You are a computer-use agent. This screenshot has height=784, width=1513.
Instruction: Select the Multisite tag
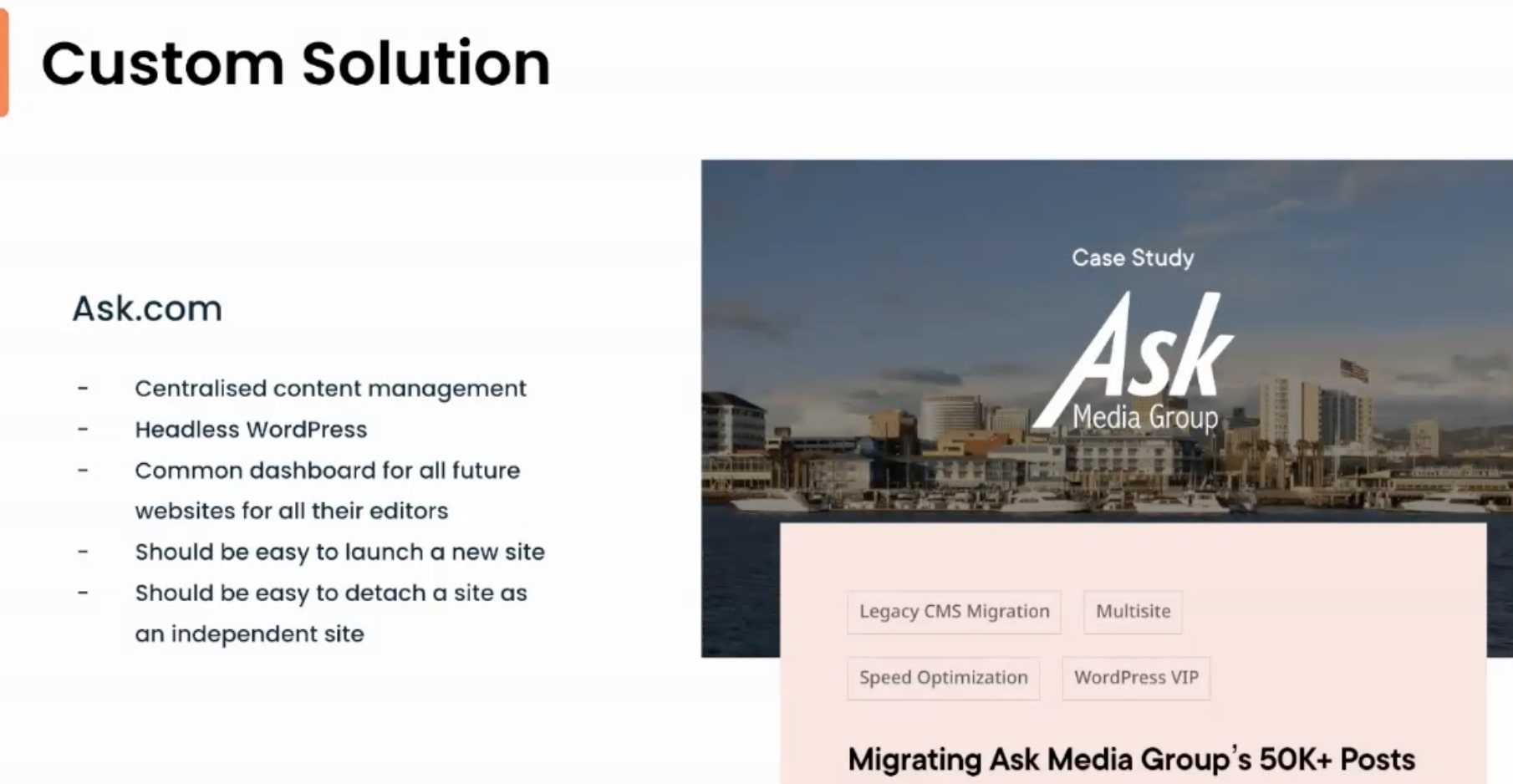point(1133,612)
